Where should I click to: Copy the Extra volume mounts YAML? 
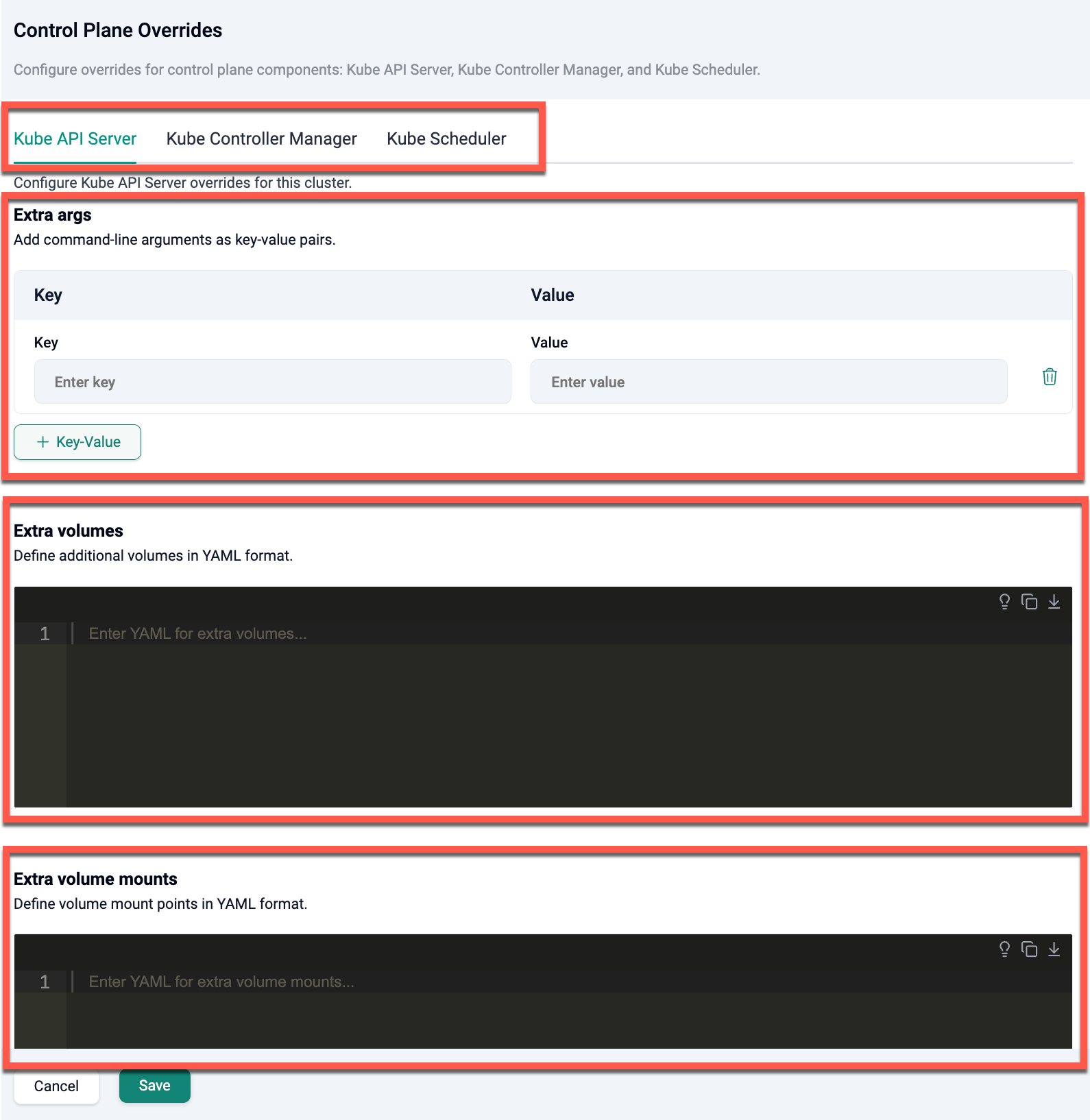pos(1029,949)
